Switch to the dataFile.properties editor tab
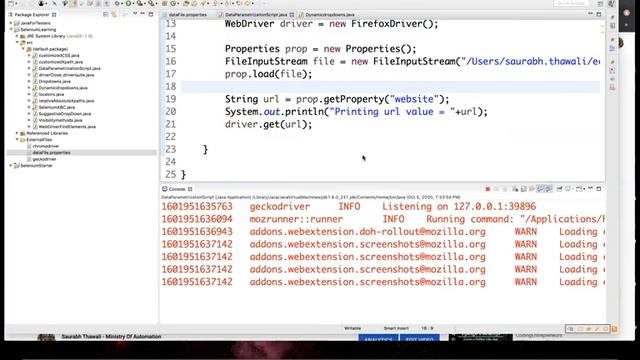Image resolution: width=640 pixels, height=360 pixels. (x=187, y=15)
